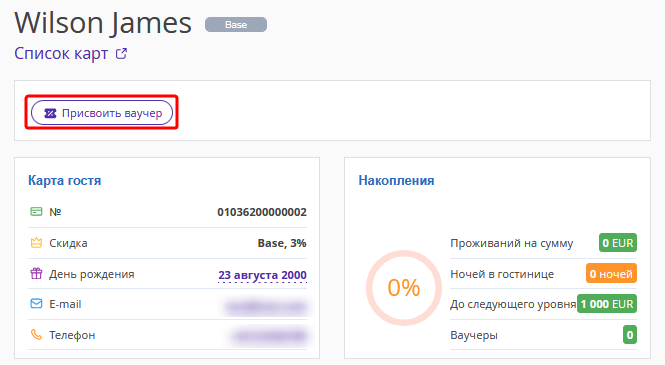Click the Ночей в гостинице label
The height and width of the screenshot is (365, 665).
coord(502,274)
